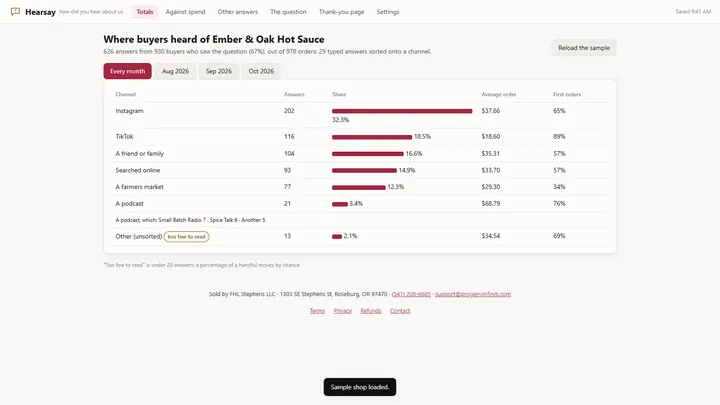The height and width of the screenshot is (405, 720).
Task: Open the Privacy link
Action: pyautogui.click(x=343, y=311)
